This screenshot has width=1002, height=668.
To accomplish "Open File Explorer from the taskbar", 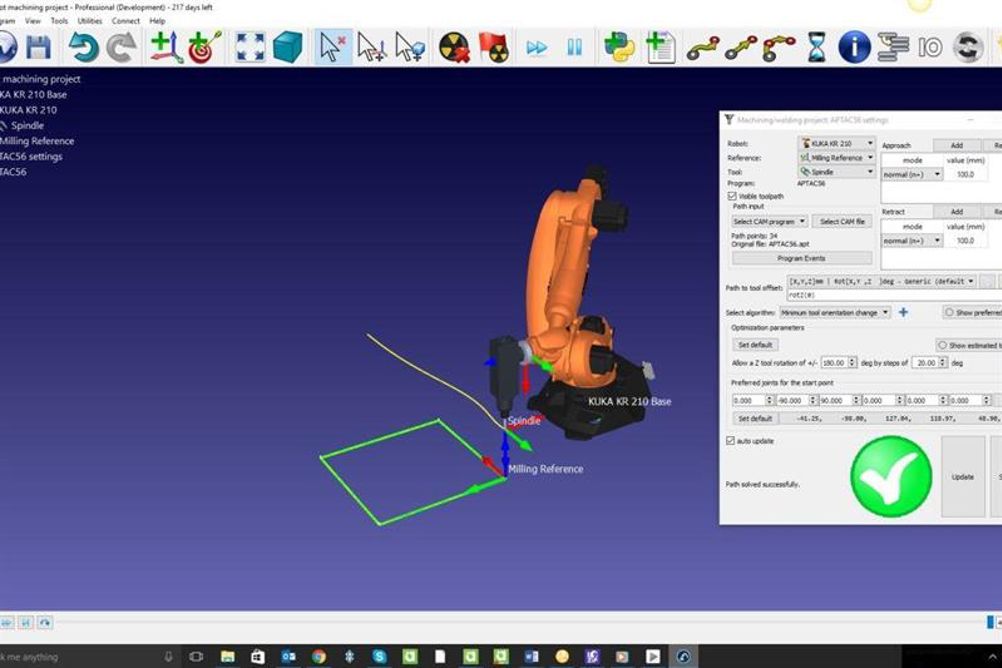I will tap(227, 656).
